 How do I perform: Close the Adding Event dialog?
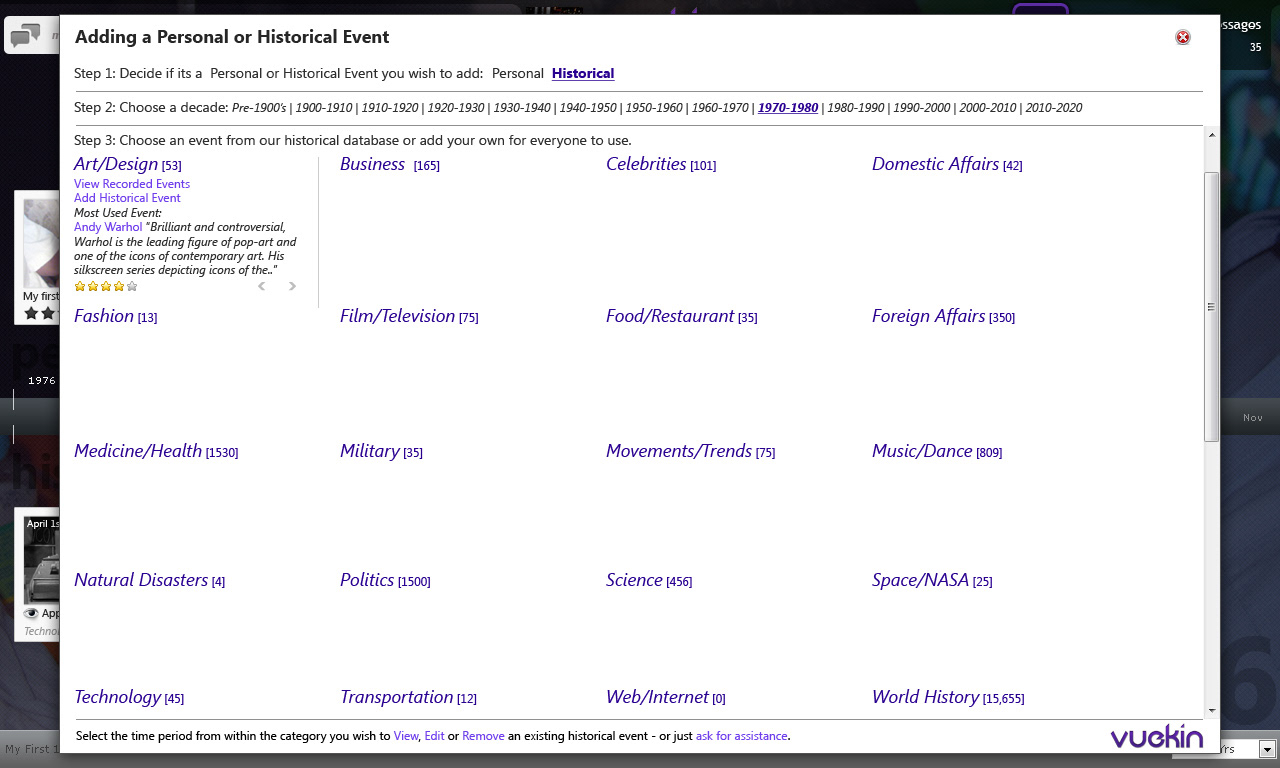[1183, 38]
